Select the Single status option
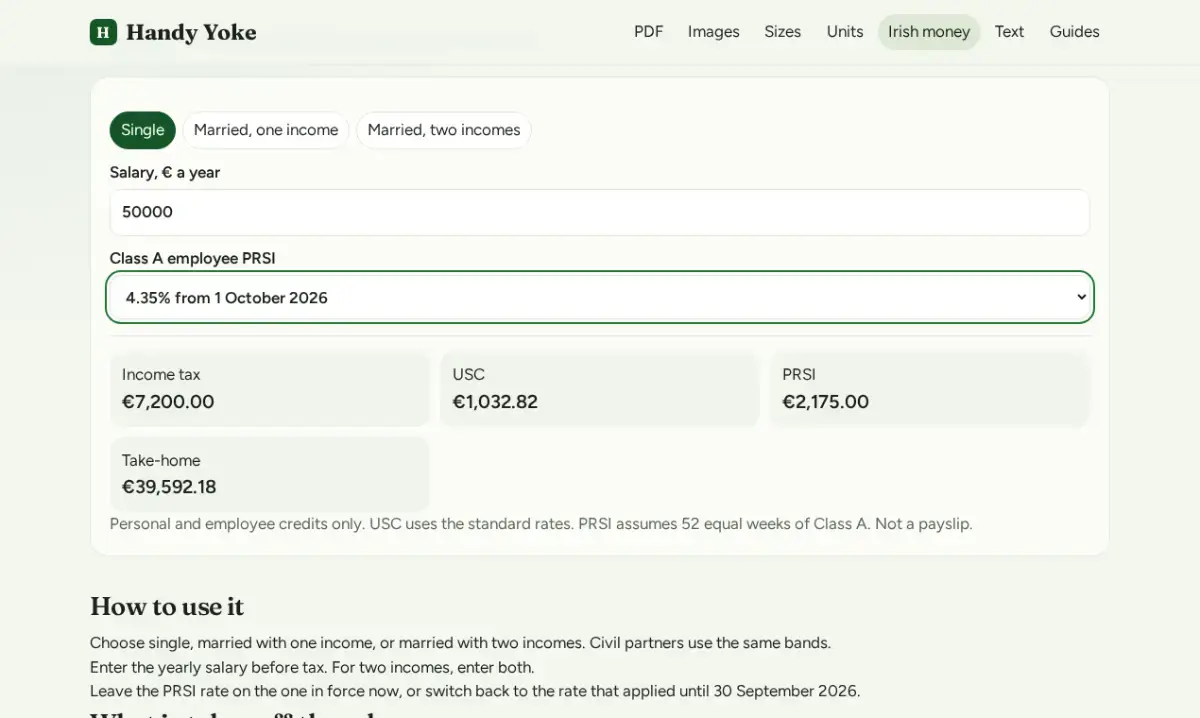Screen dimensions: 1200x718 tap(143, 130)
